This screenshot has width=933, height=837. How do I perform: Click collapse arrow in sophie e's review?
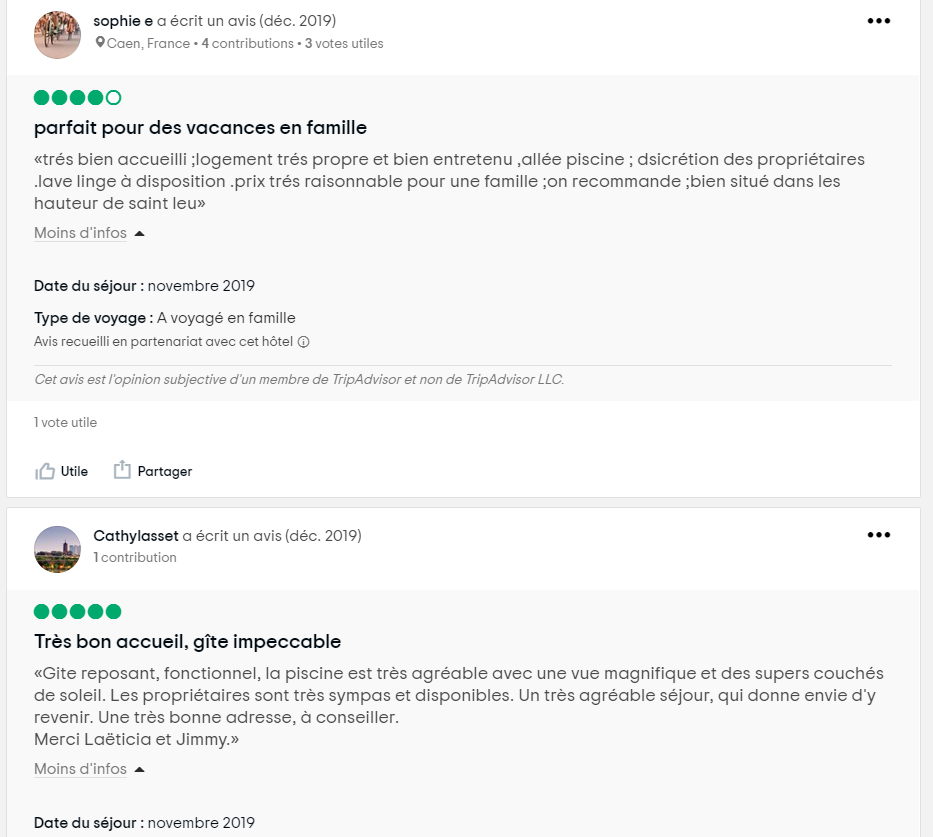(x=140, y=233)
